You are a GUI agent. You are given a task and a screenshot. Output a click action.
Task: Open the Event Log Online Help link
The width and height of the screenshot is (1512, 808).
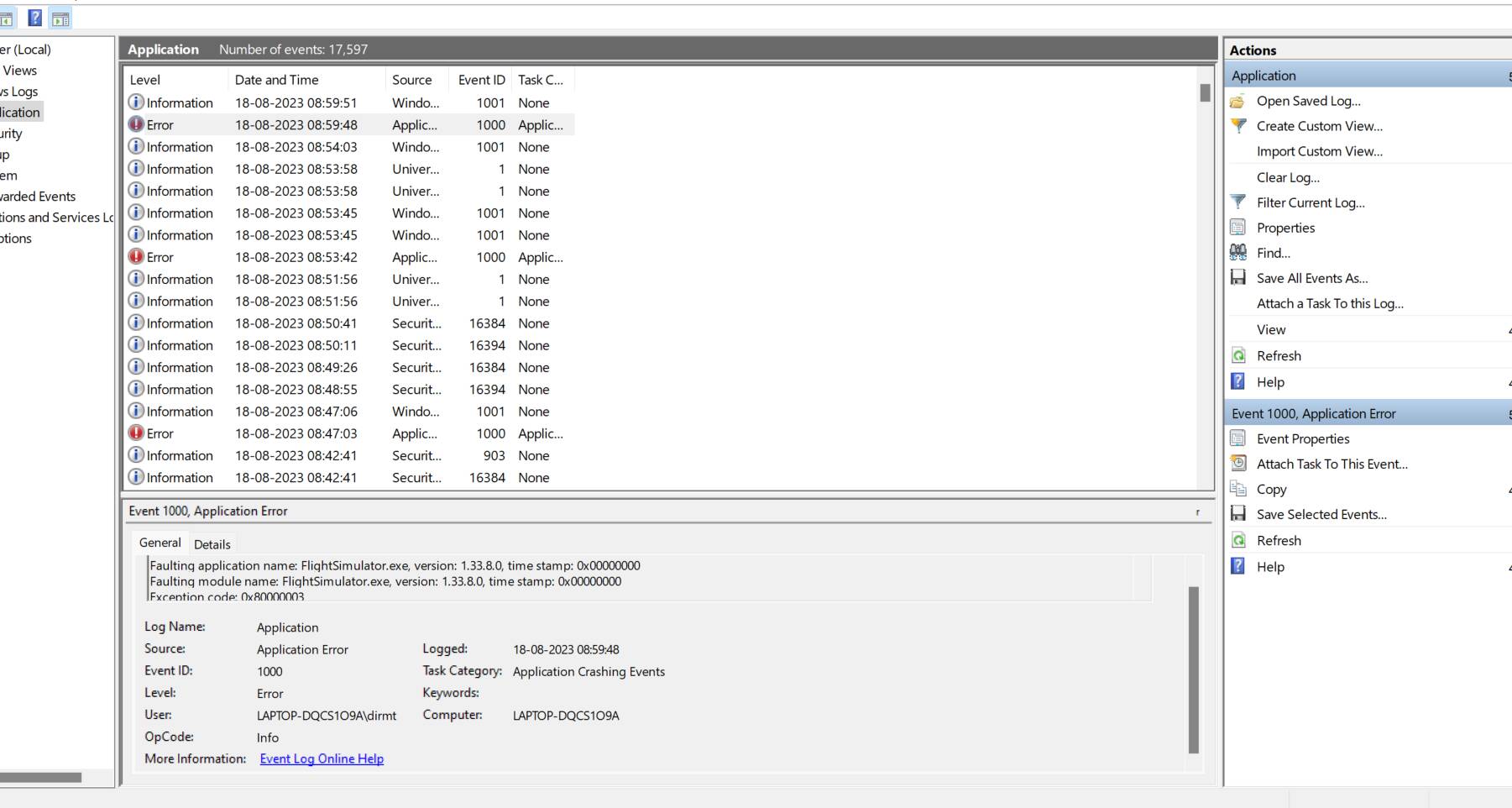click(x=322, y=758)
